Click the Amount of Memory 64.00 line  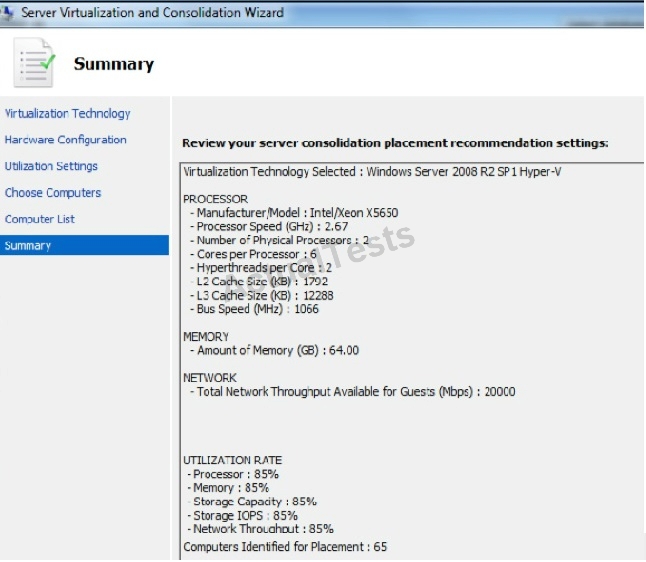pos(274,350)
